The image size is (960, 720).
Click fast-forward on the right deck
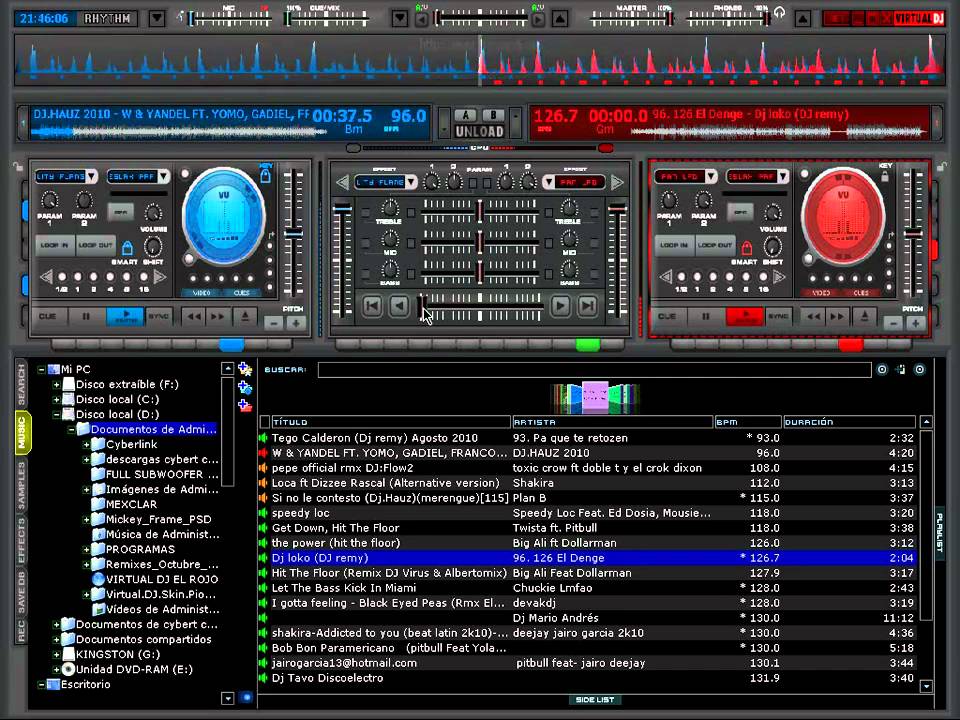tap(837, 317)
